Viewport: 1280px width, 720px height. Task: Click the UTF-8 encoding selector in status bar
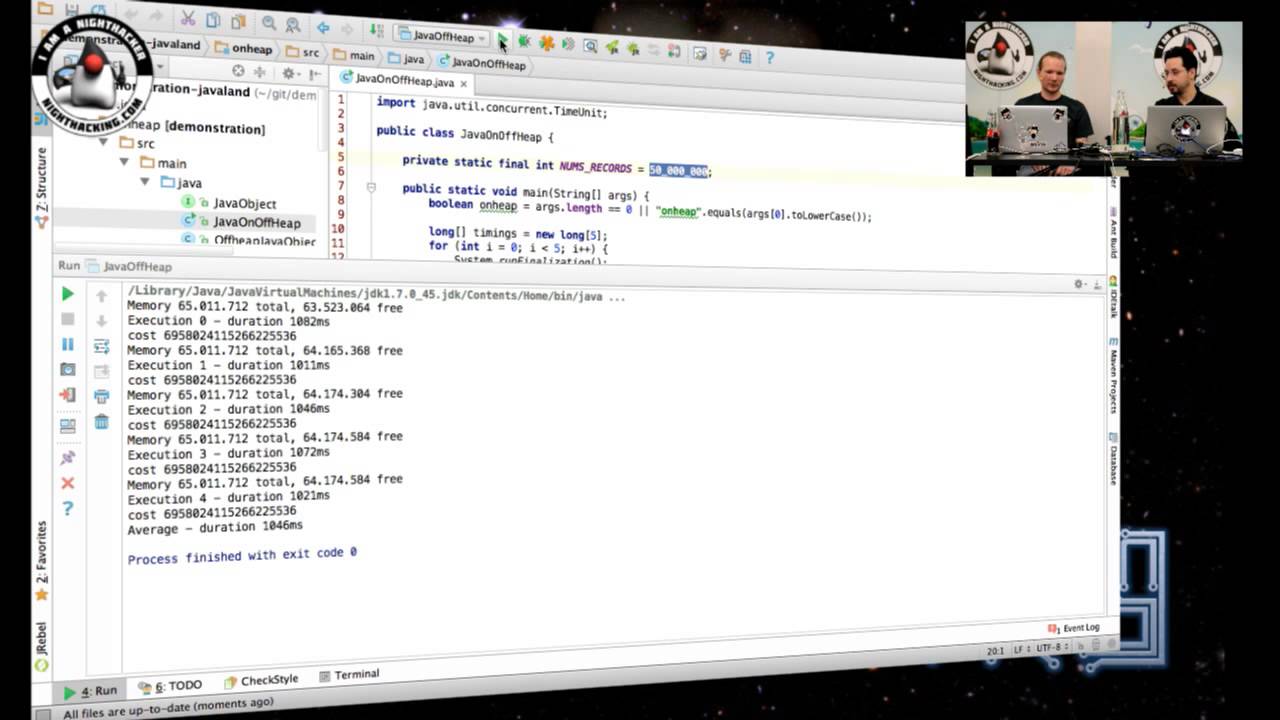click(1052, 648)
